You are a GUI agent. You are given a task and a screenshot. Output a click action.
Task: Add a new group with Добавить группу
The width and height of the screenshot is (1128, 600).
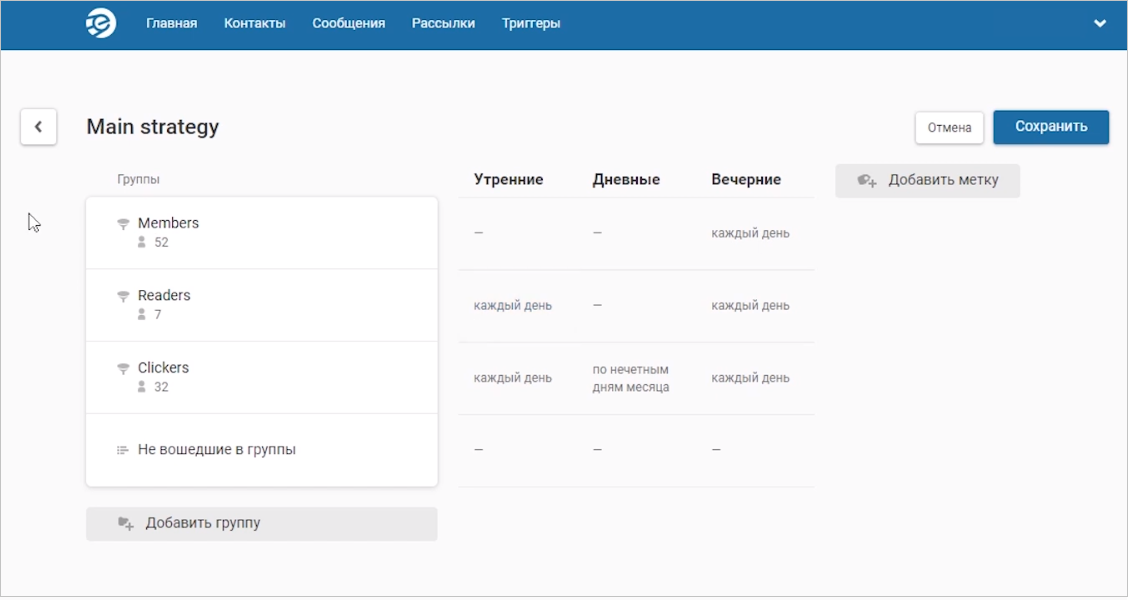point(261,523)
